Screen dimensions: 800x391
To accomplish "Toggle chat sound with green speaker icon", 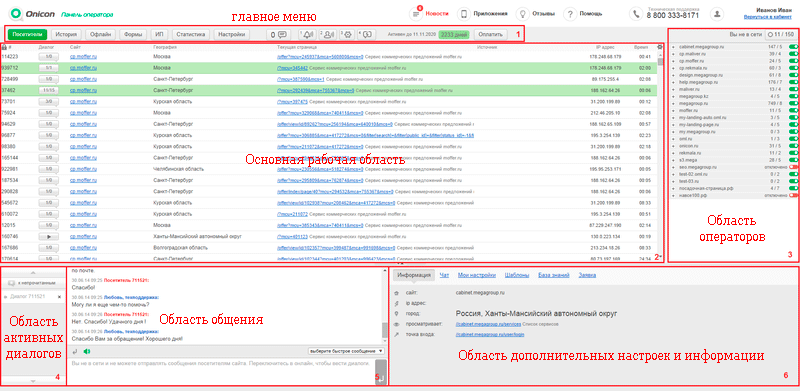I will pos(87,351).
